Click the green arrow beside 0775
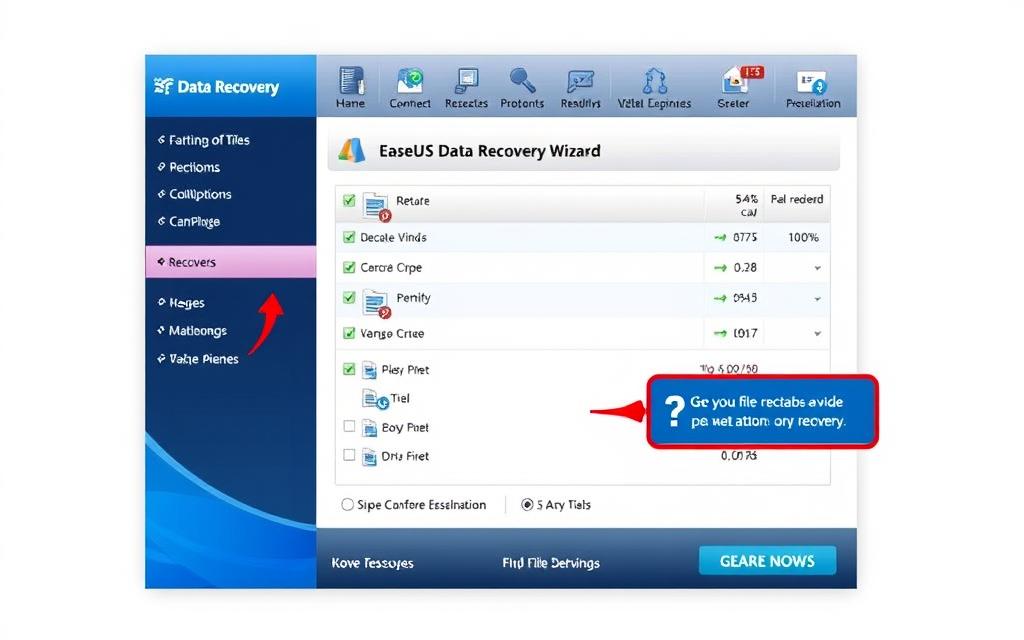Screen dimensions: 1024x640 pyautogui.click(x=720, y=238)
